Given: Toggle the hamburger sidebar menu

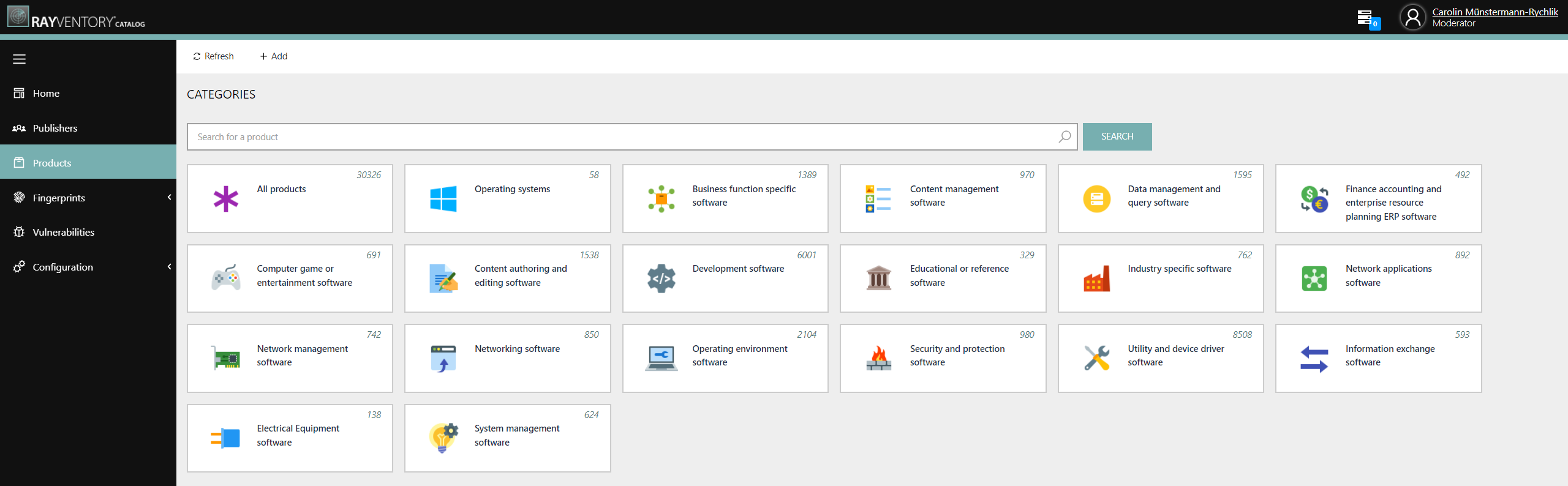Looking at the screenshot, I should (19, 59).
